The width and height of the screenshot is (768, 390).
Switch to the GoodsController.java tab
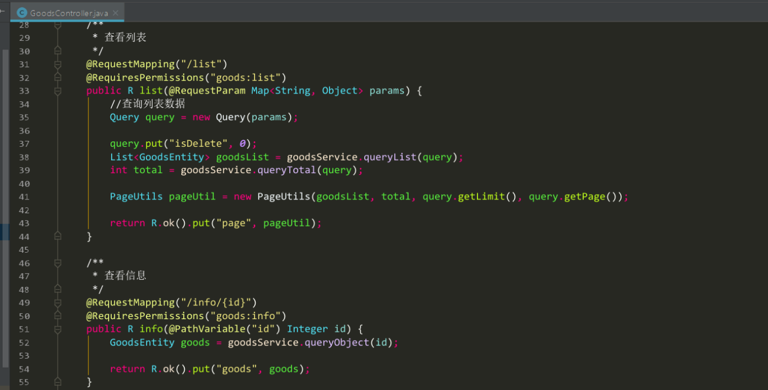click(x=67, y=13)
